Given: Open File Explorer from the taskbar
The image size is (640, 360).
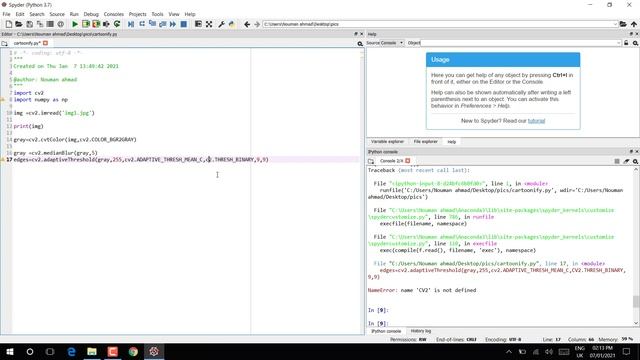Looking at the screenshot, I should [92, 351].
